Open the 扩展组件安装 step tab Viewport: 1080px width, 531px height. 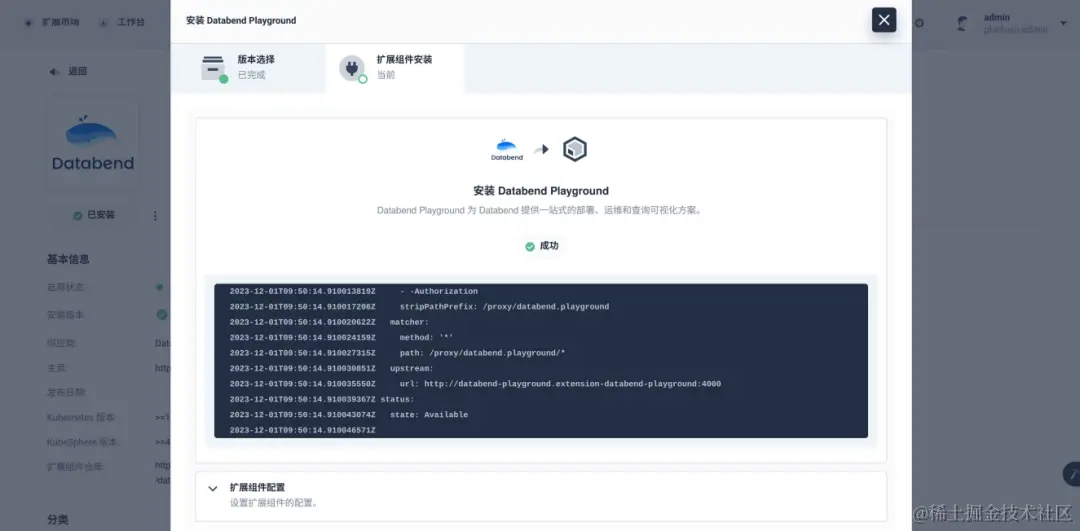tap(395, 67)
